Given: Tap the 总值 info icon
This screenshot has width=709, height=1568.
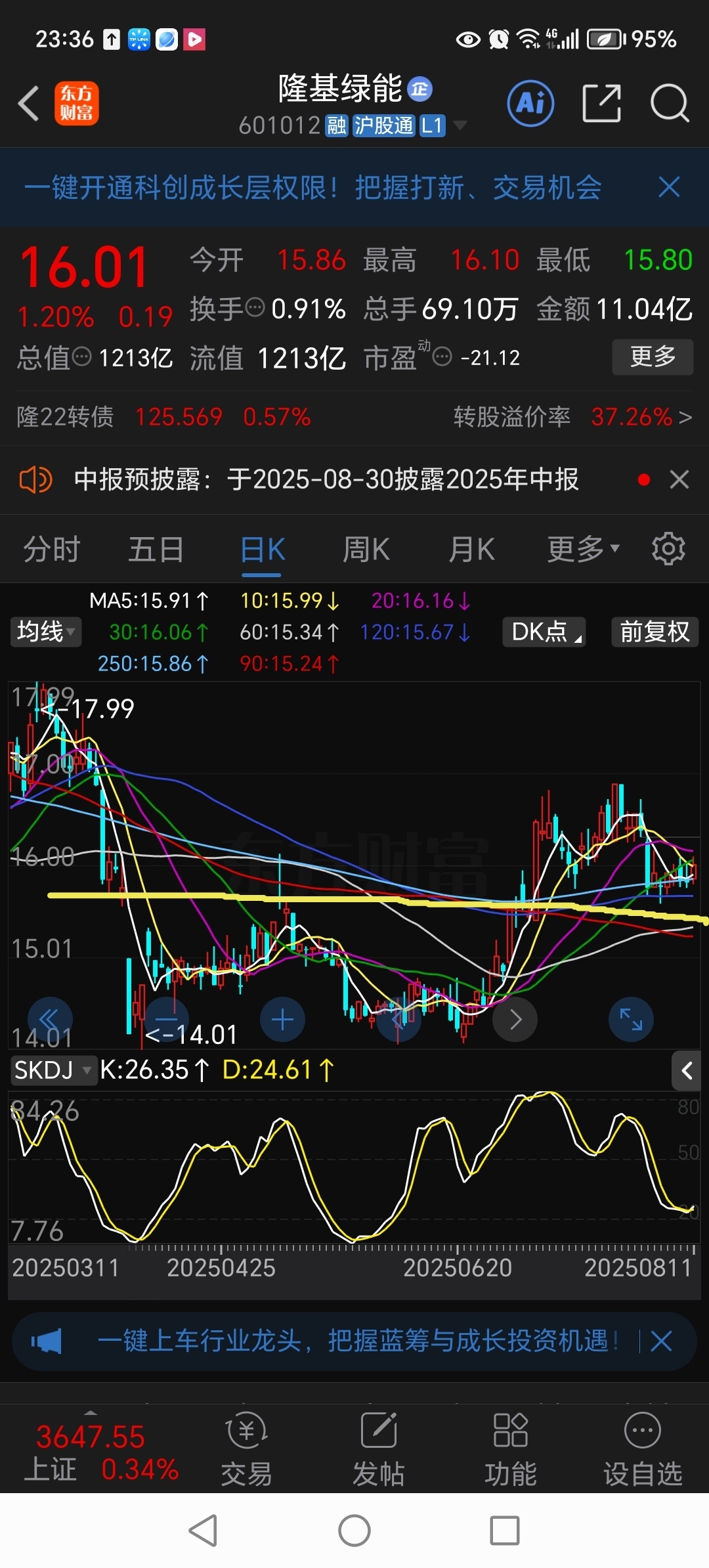Looking at the screenshot, I should click(81, 357).
